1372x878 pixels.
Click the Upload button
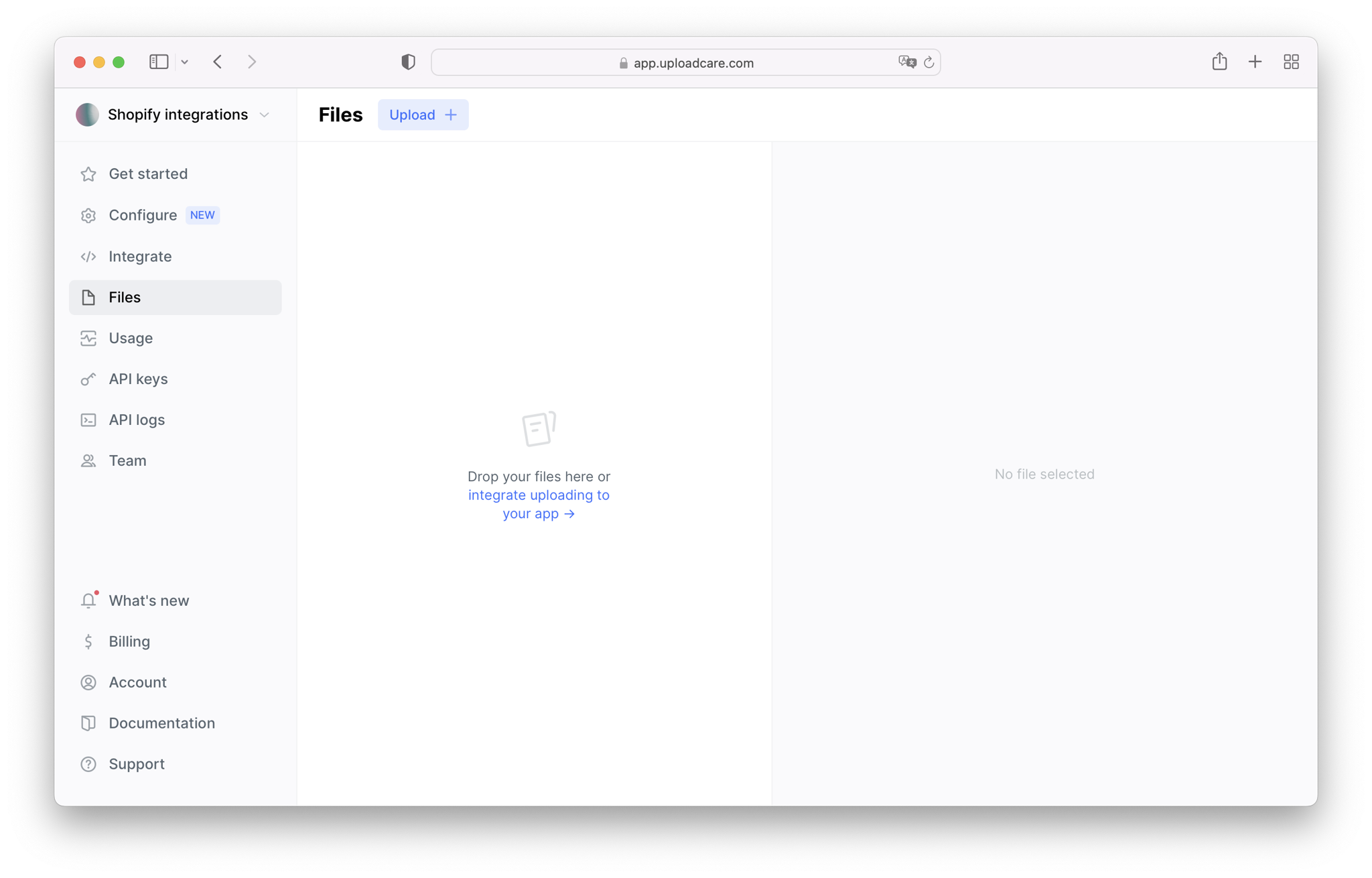click(x=423, y=115)
